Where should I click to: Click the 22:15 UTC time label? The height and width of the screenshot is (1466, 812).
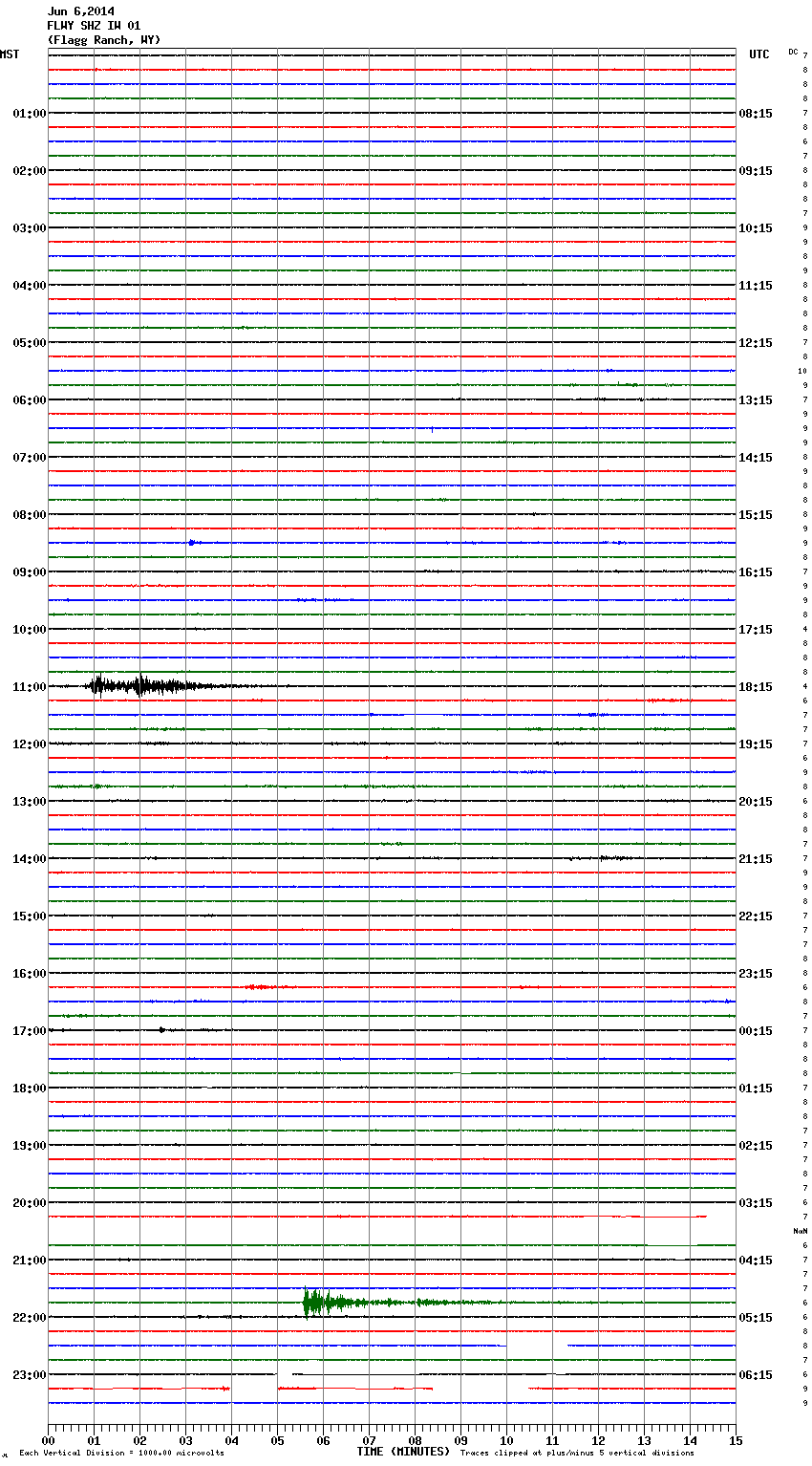756,916
